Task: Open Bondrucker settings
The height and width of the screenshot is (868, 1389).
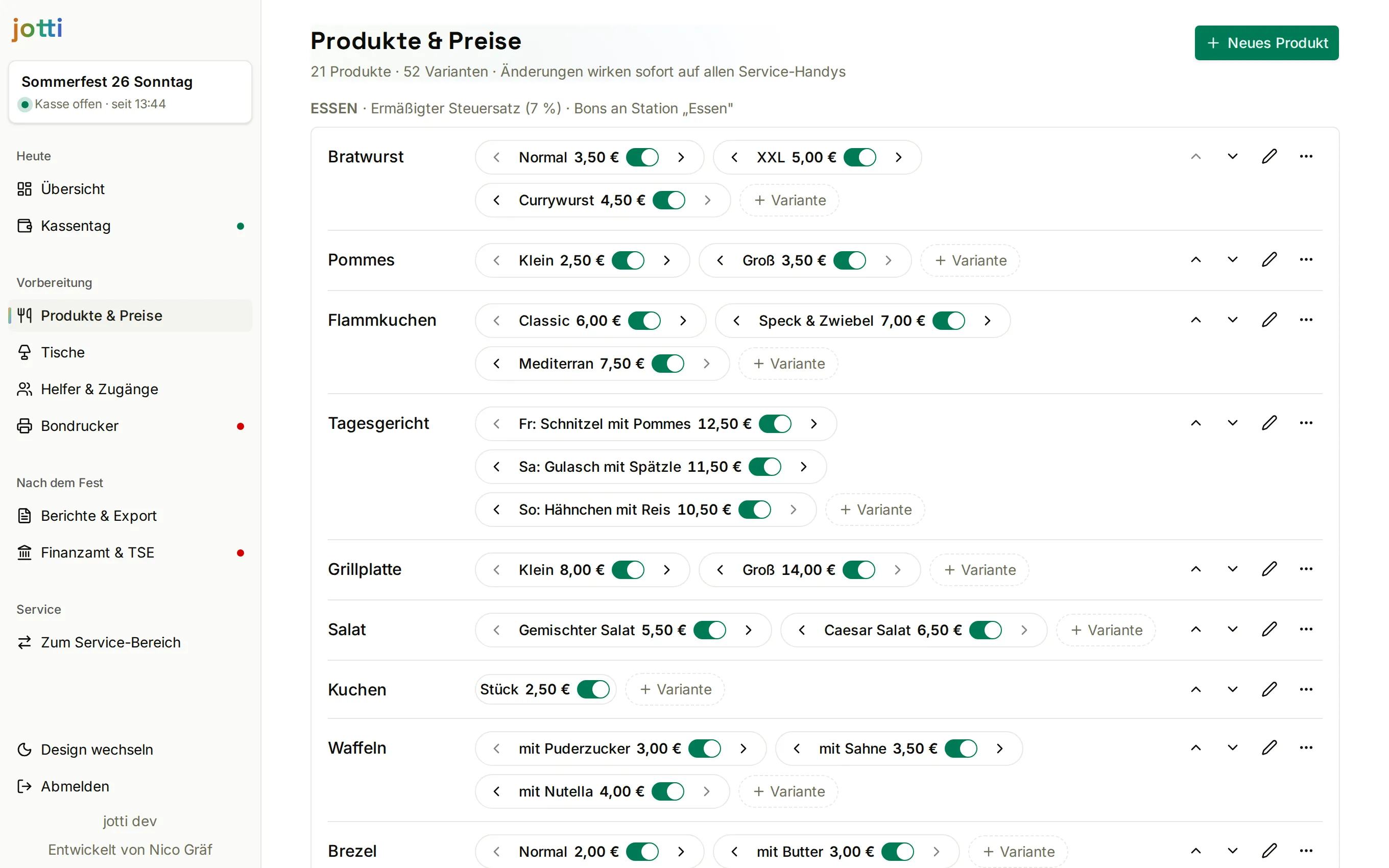Action: 130,426
